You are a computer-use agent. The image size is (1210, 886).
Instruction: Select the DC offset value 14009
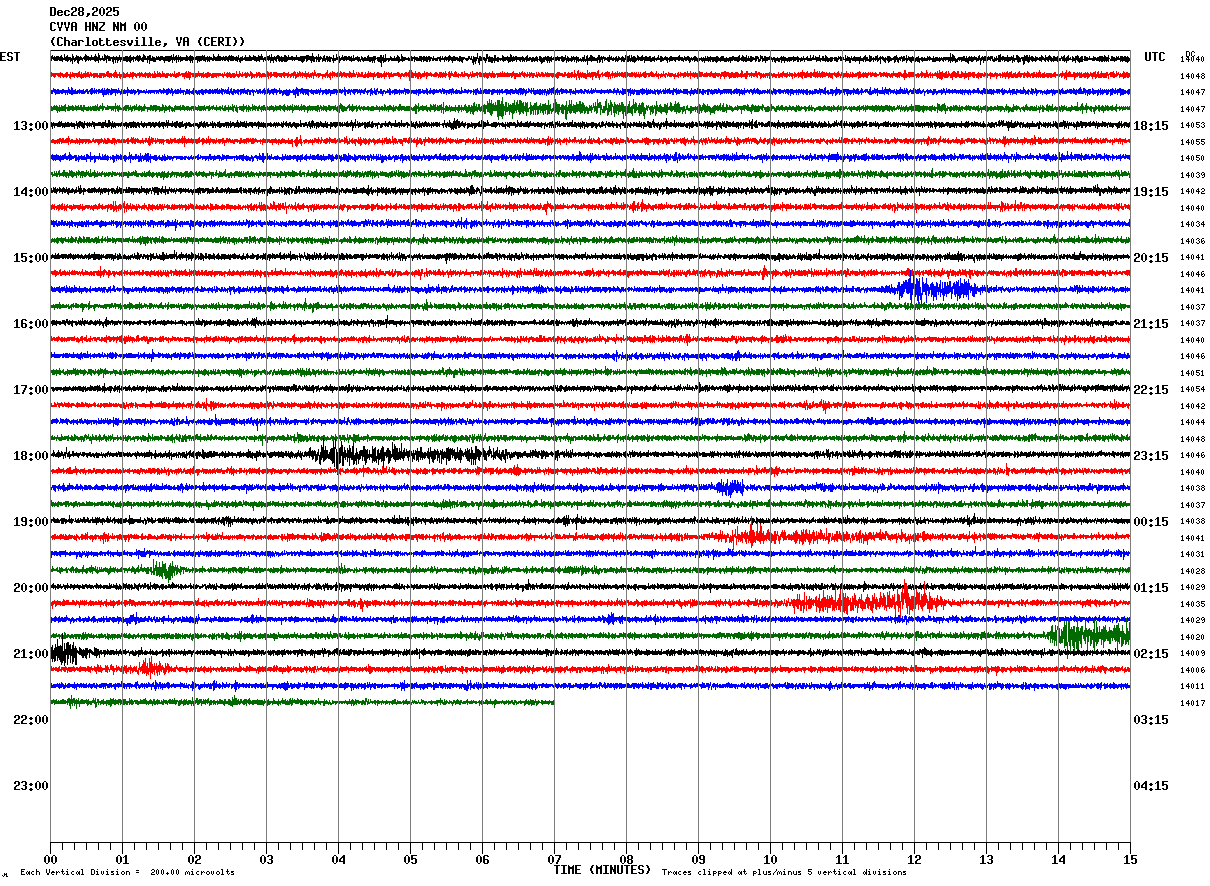(1192, 654)
